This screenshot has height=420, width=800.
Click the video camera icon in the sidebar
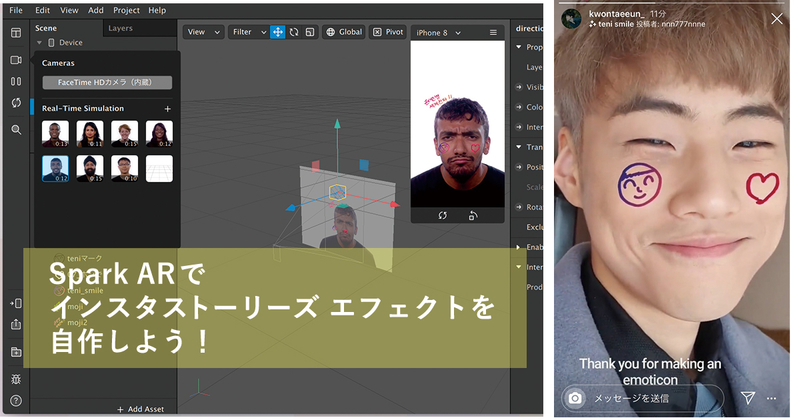[16, 60]
